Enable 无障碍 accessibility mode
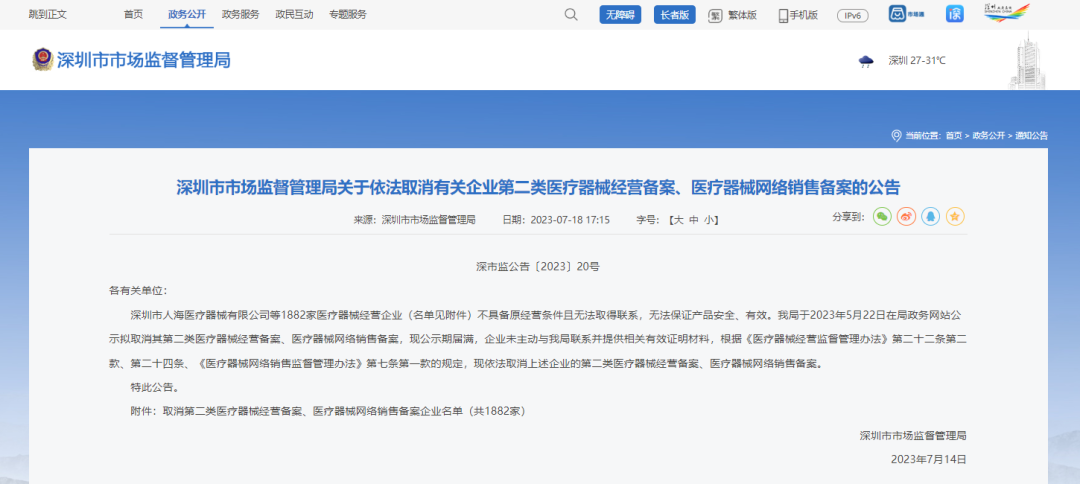The width and height of the screenshot is (1080, 484). coord(620,15)
